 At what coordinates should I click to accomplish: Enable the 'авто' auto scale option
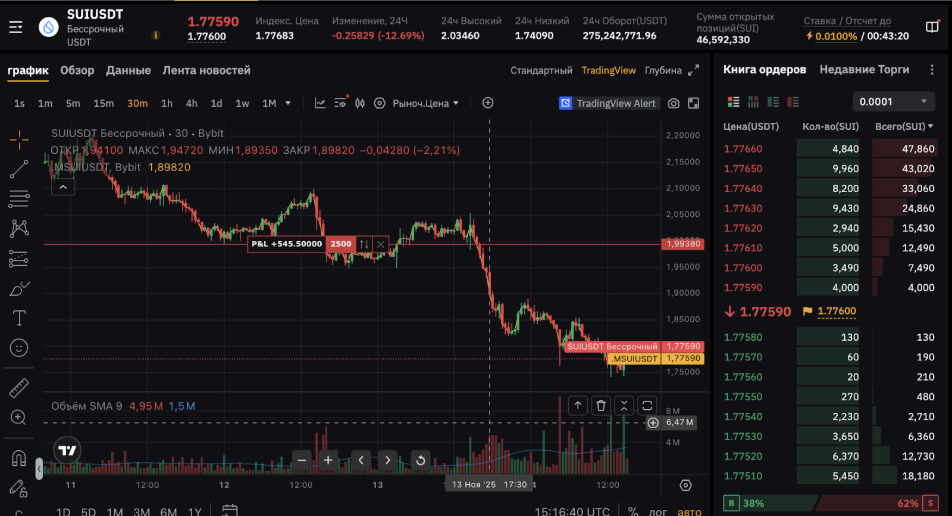pyautogui.click(x=690, y=511)
